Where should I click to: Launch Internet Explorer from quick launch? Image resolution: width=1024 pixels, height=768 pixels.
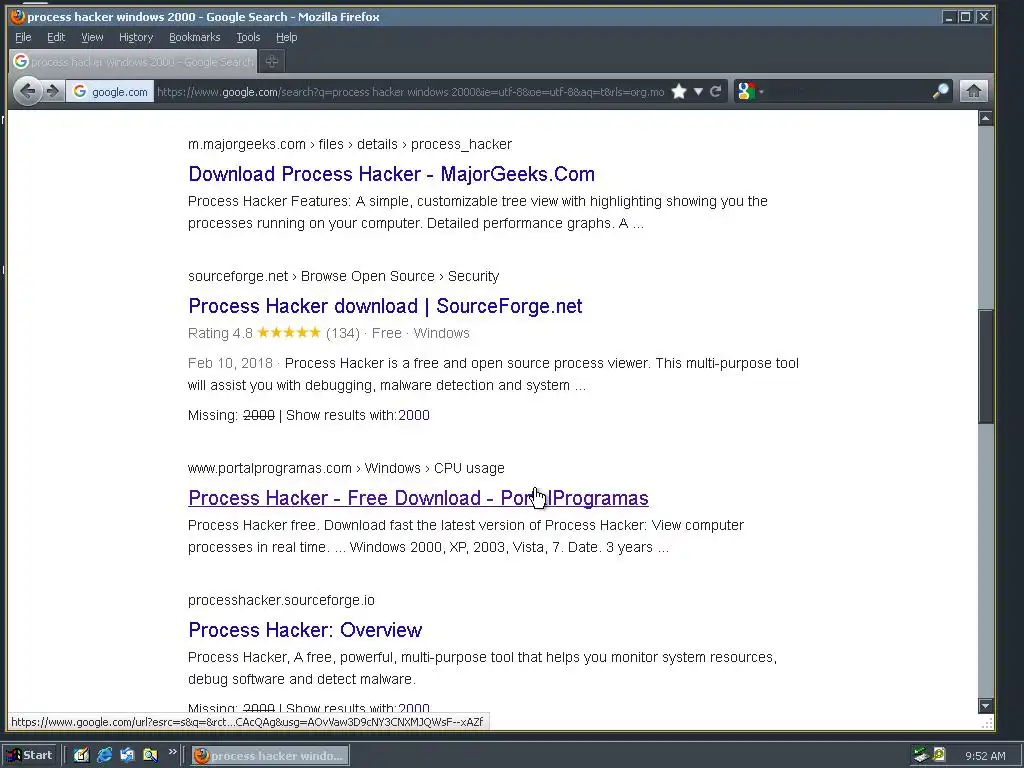pyautogui.click(x=104, y=756)
